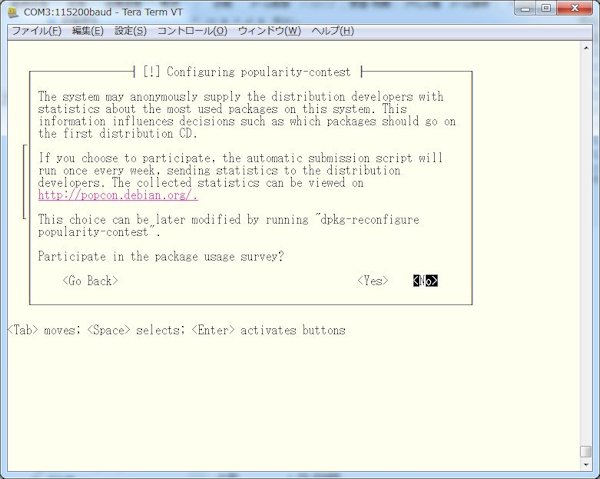Click the scrollbar up arrow
Screen dimensions: 600x479
tap(586, 48)
